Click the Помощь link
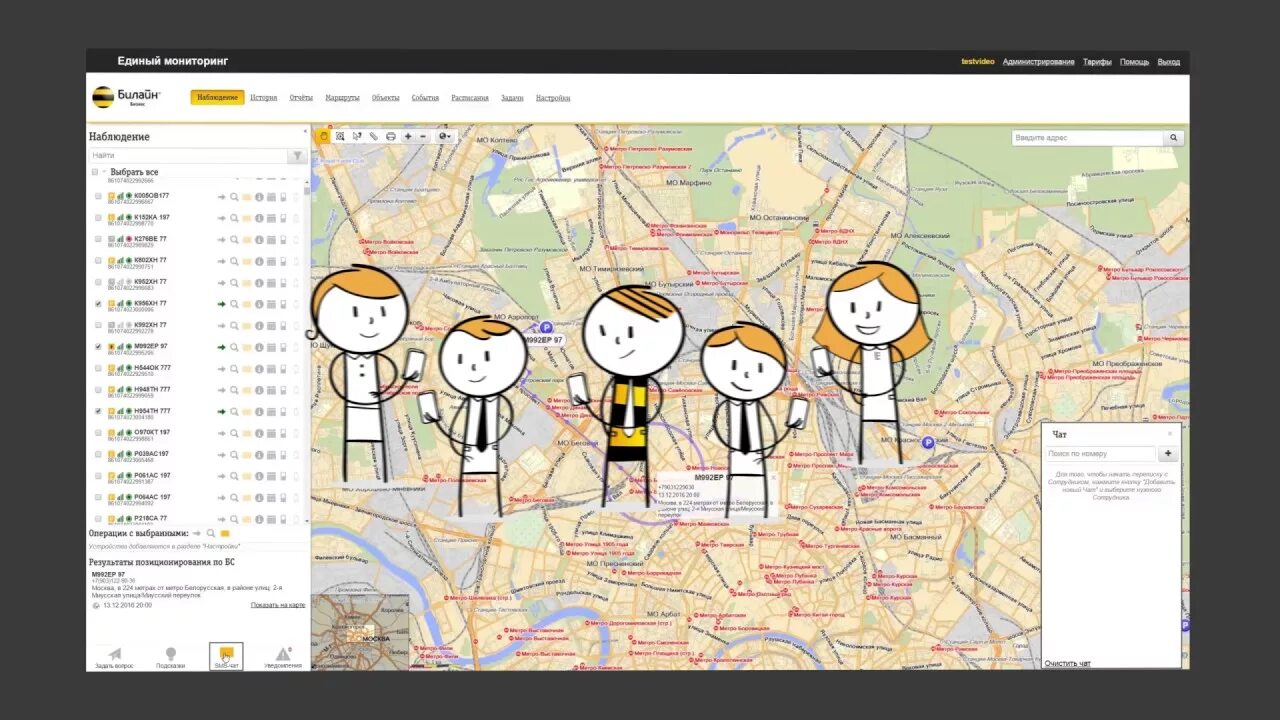 point(1134,62)
